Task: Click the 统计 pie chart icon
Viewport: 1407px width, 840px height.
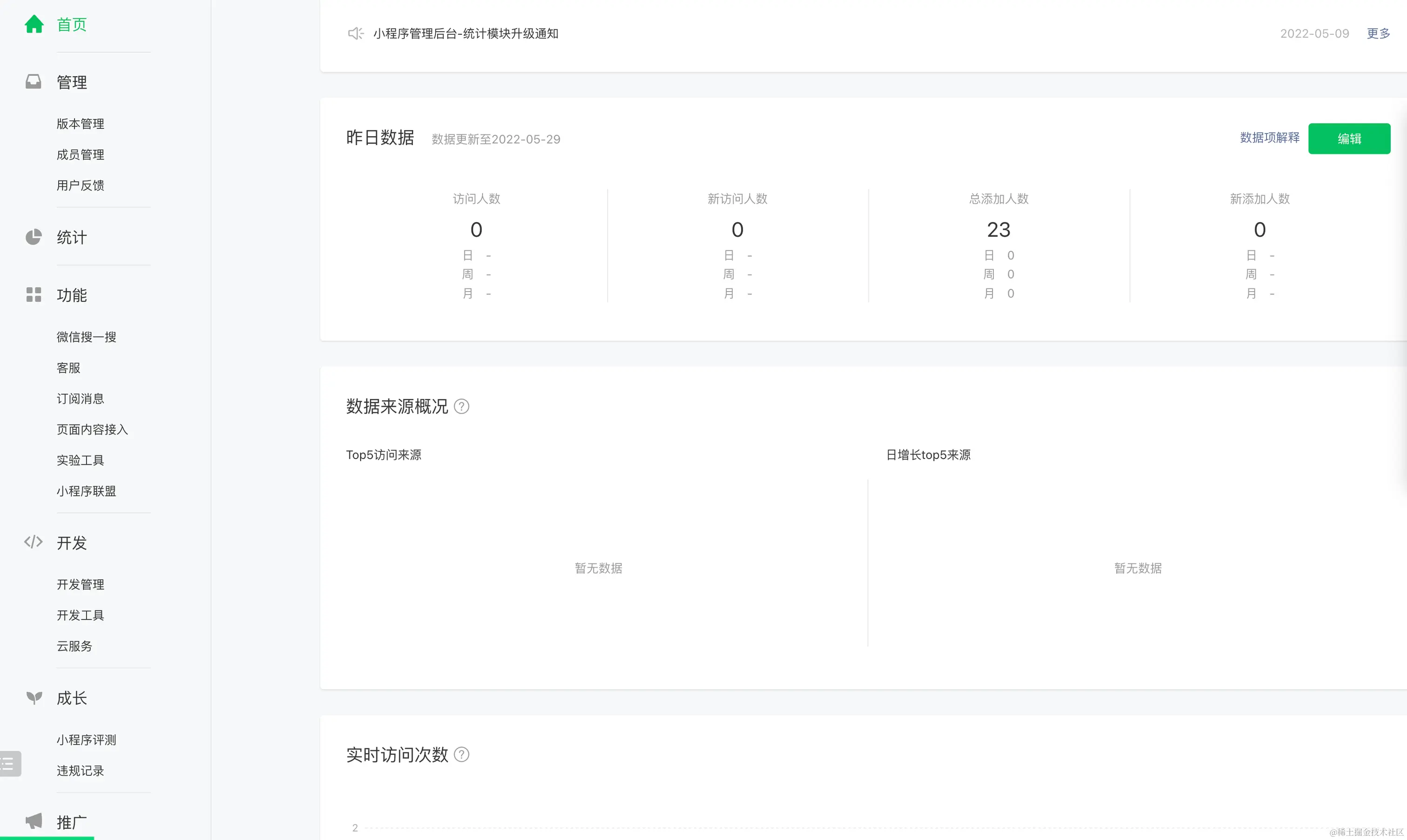Action: coord(33,237)
